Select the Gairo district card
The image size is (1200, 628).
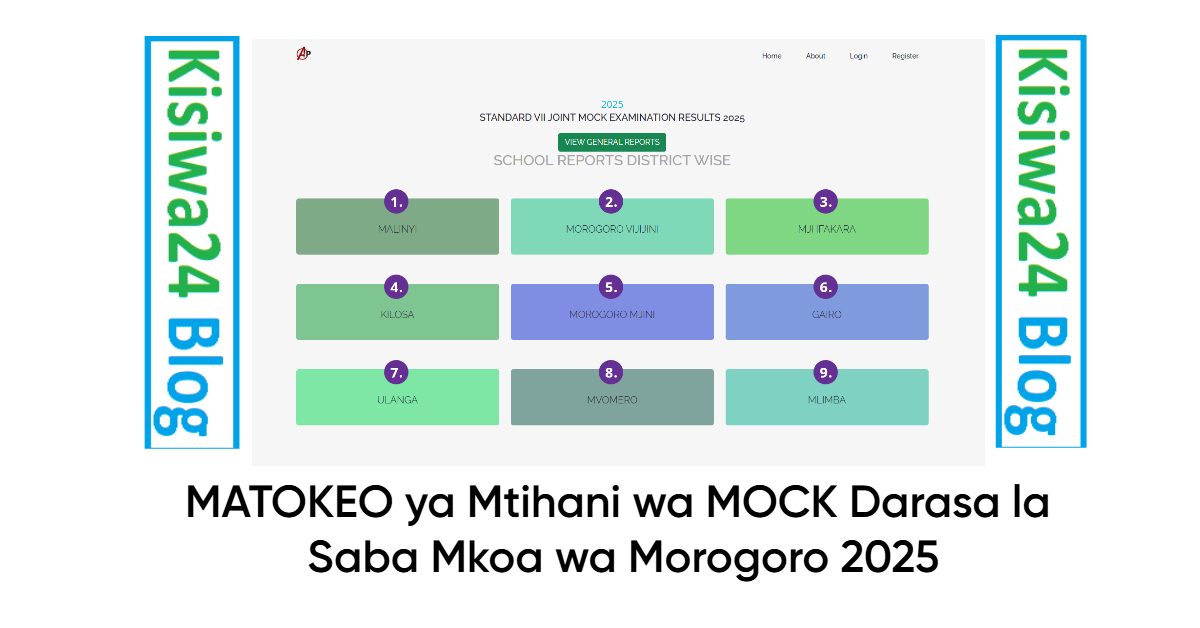point(827,312)
